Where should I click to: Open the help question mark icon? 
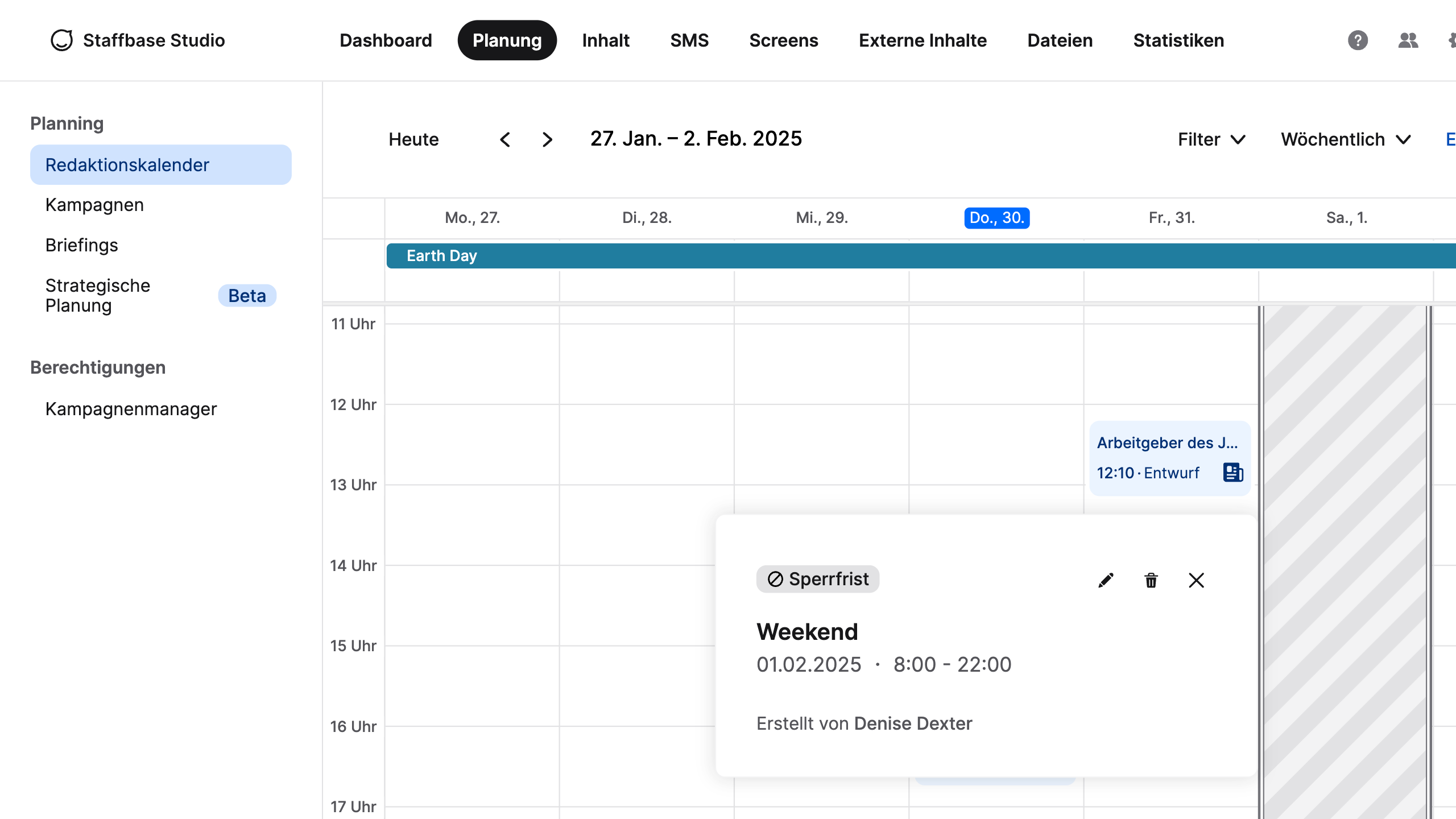pos(1358,40)
